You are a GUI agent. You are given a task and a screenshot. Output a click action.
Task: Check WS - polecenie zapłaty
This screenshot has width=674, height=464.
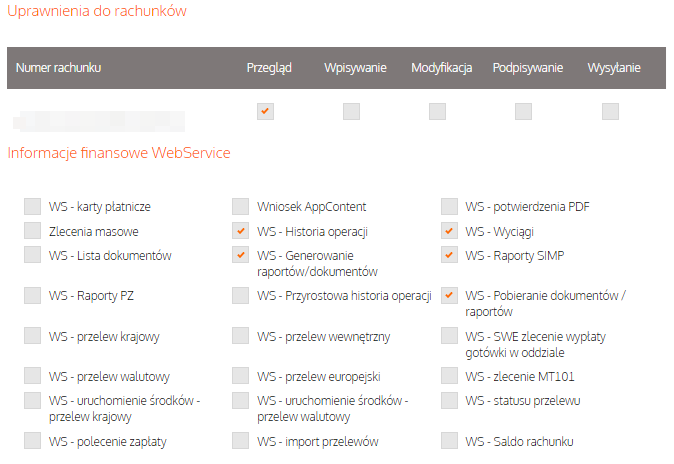tap(32, 441)
